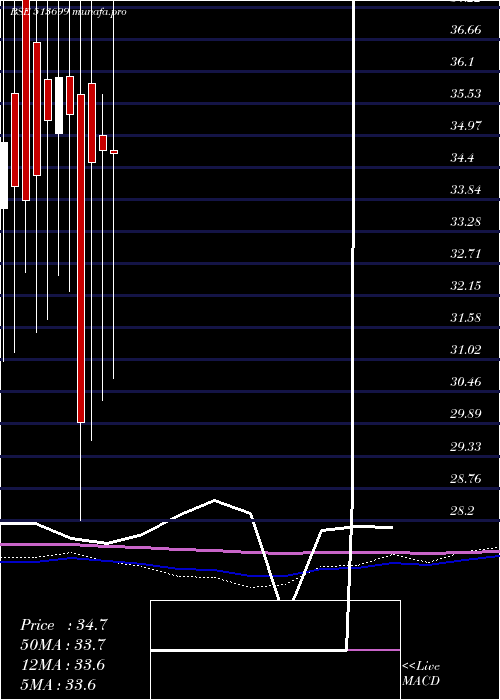Click the 5MA : 33.6 readout
Viewport: 500px width, 700px height.
(x=58, y=684)
